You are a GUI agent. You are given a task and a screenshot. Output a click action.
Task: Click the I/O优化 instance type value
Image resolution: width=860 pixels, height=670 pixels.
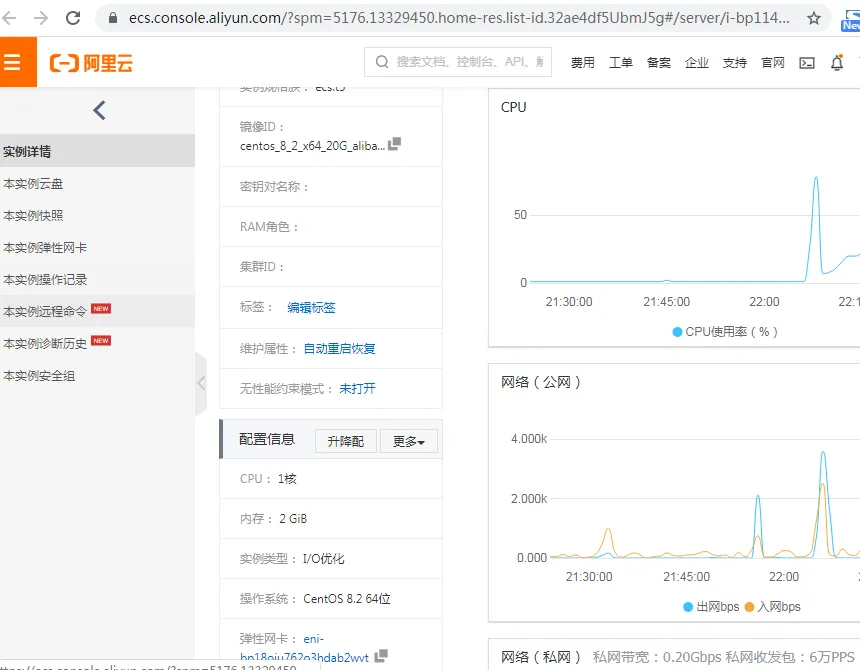pyautogui.click(x=324, y=559)
